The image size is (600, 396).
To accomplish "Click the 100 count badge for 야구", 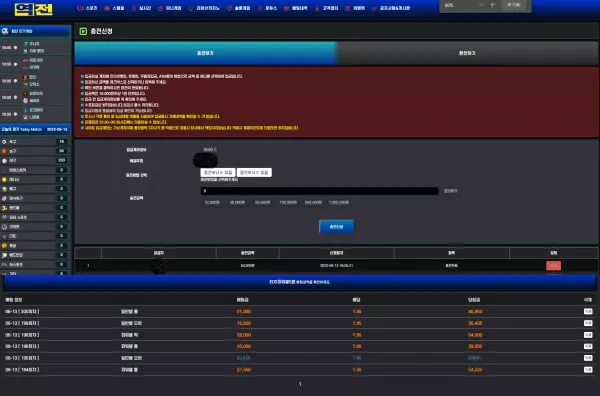I will 61,161.
